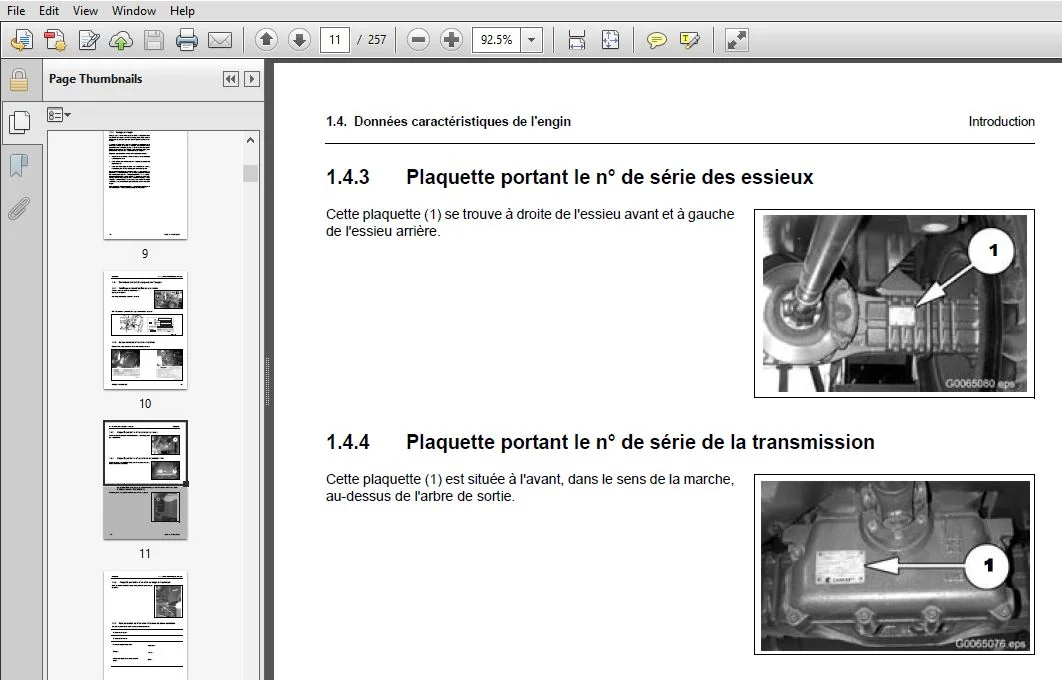This screenshot has height=680, width=1062.
Task: Open the File menu
Action: tap(16, 11)
